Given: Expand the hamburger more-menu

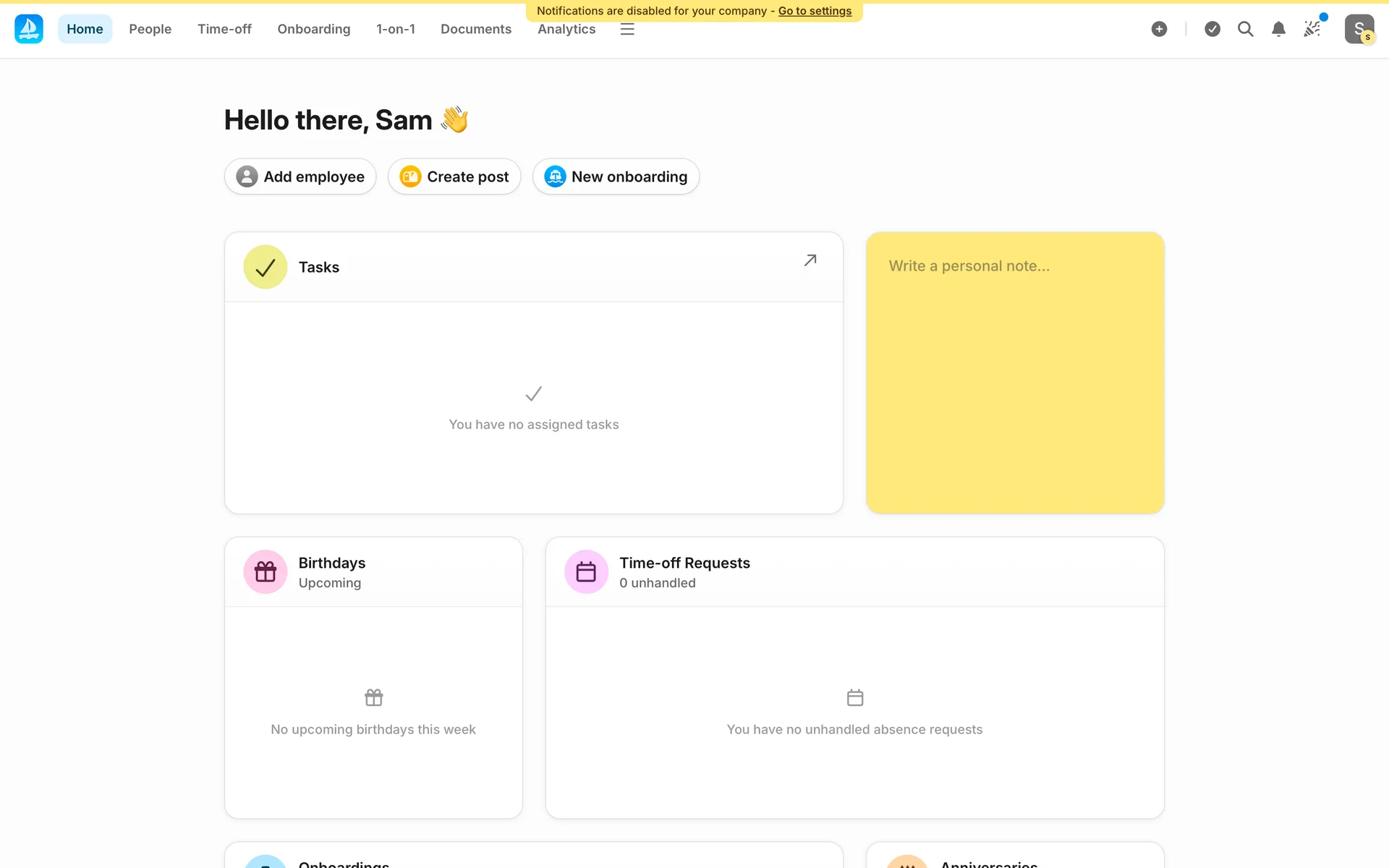Looking at the screenshot, I should coord(627,30).
